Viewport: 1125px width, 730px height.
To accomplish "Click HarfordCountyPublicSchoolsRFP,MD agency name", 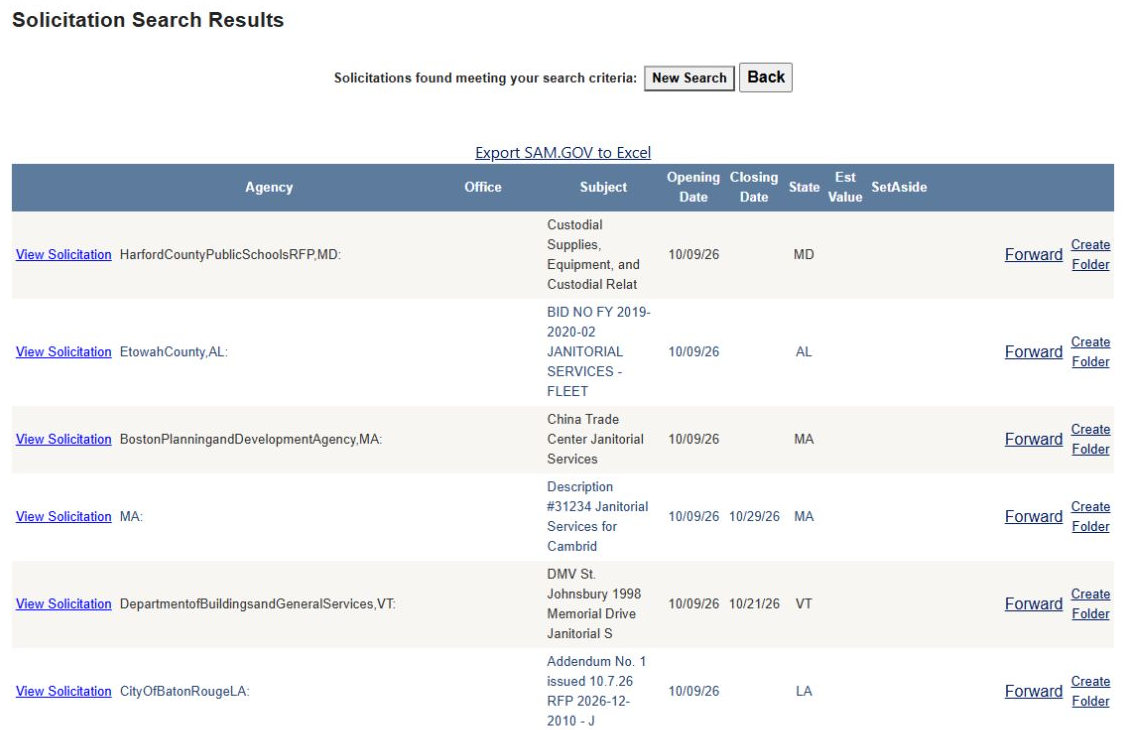I will click(x=230, y=254).
